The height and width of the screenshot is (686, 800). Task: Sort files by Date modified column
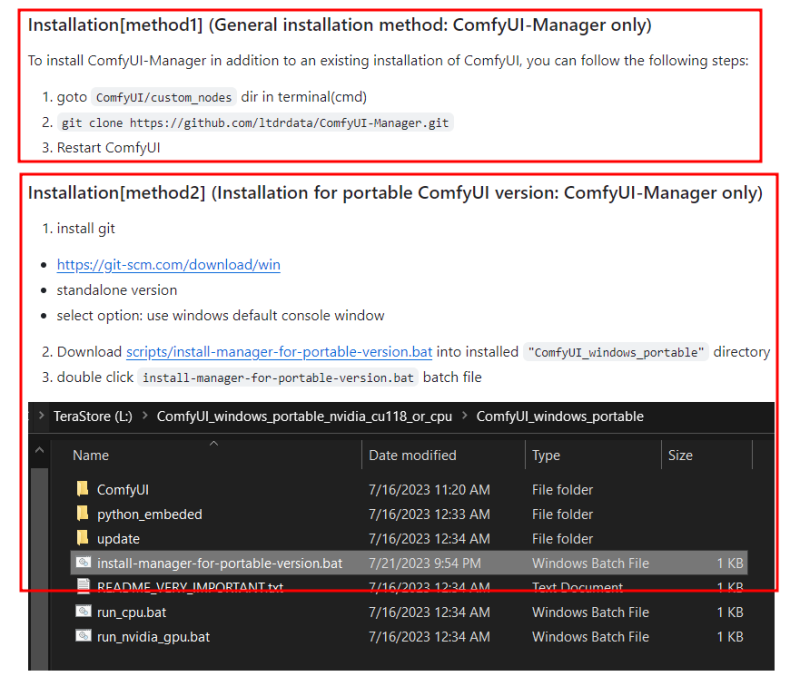pyautogui.click(x=412, y=455)
